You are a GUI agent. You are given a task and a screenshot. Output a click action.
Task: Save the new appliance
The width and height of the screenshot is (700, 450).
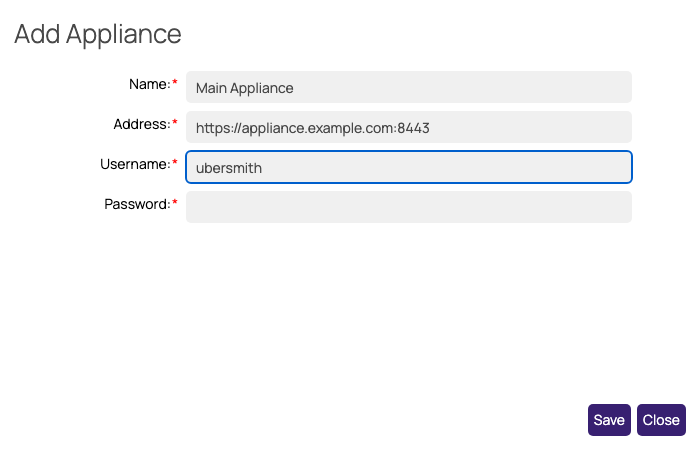click(x=609, y=420)
